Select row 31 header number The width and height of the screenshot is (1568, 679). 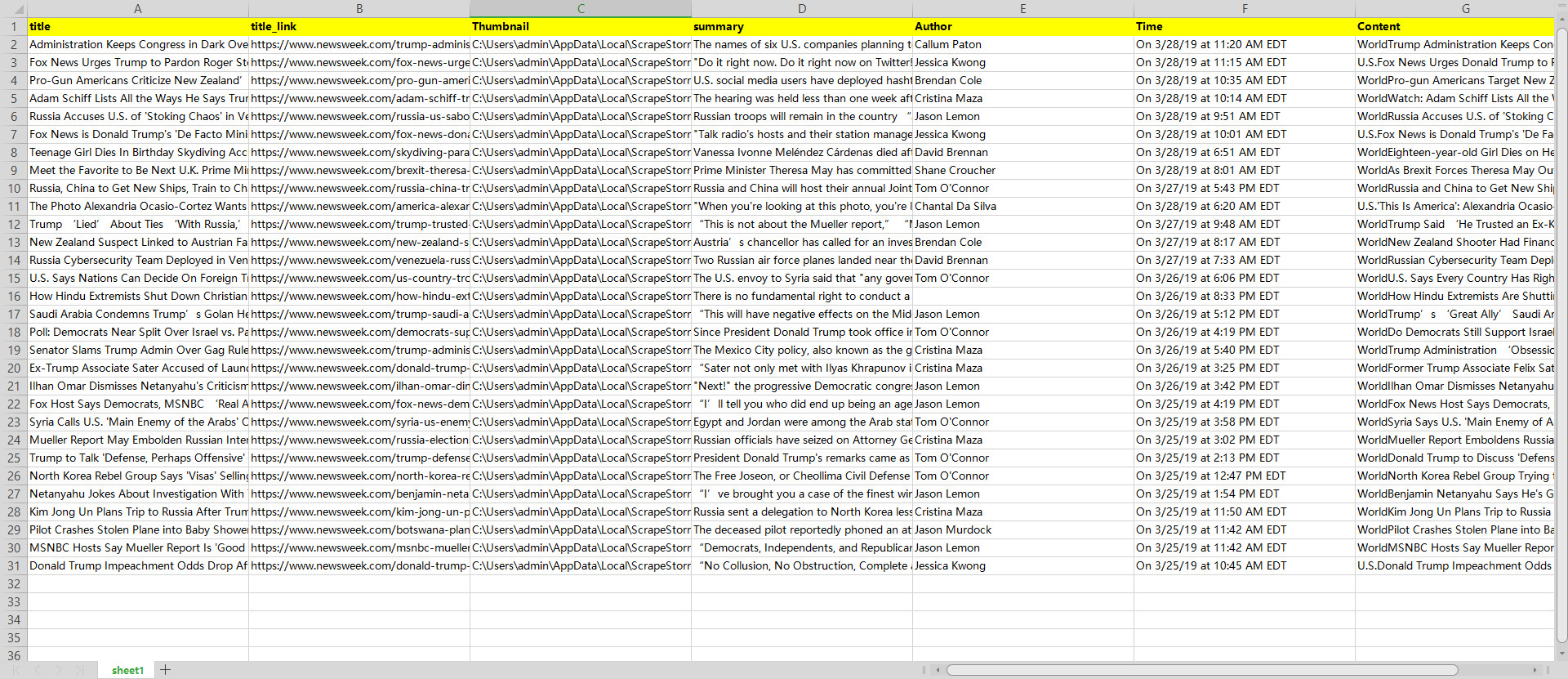[x=14, y=565]
